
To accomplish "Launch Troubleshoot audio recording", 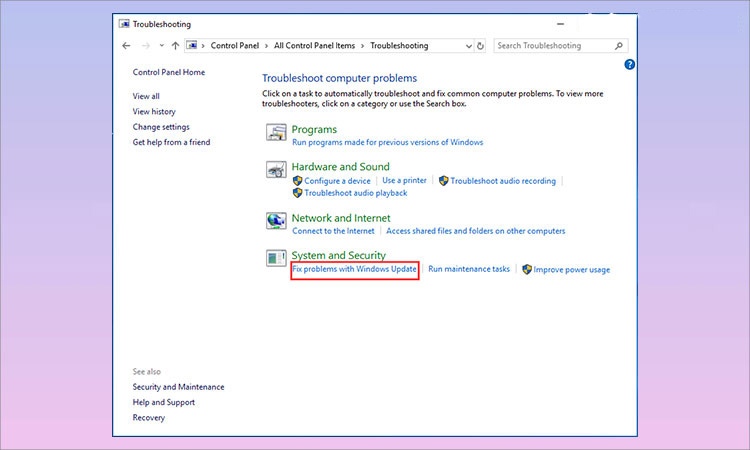I will tap(503, 181).
